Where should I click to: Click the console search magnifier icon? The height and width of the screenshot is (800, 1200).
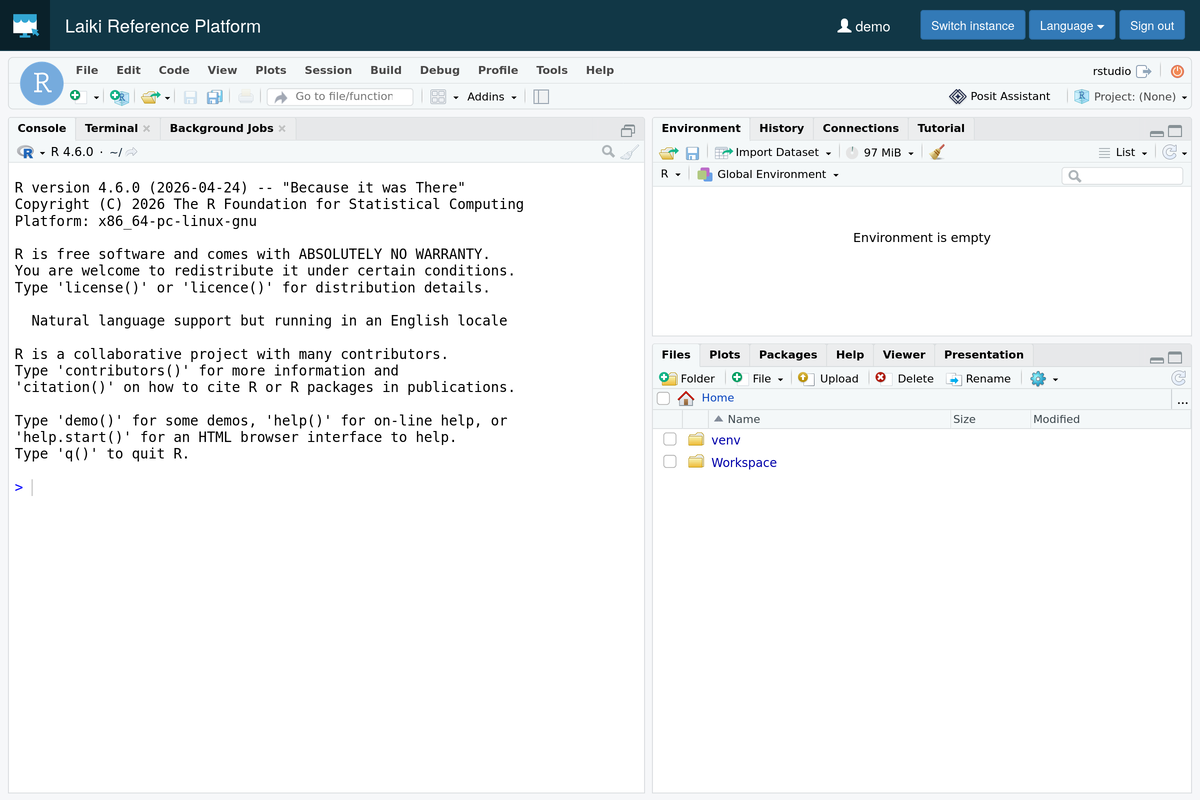608,152
